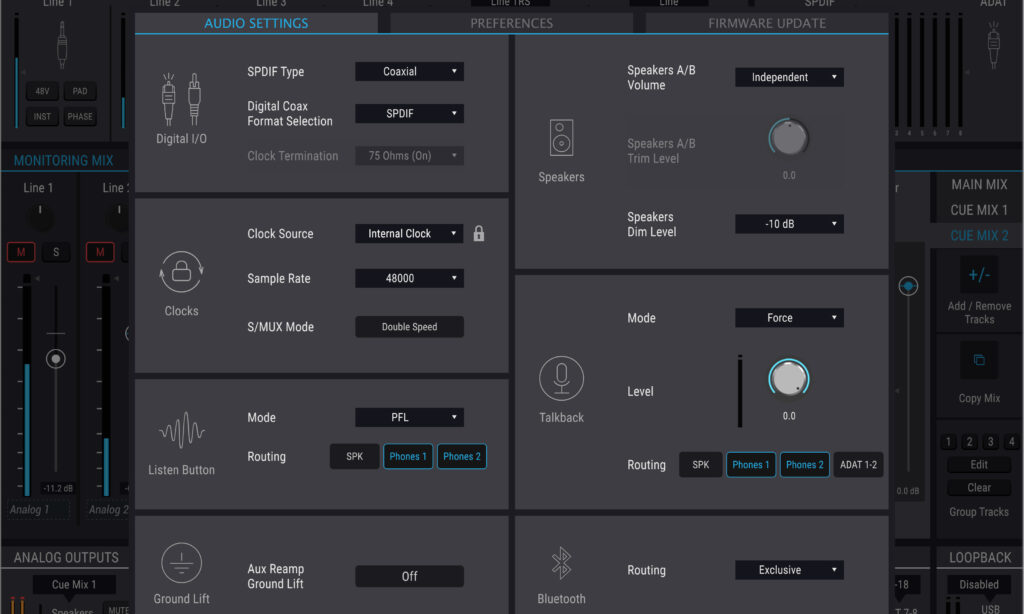Select the CUE MIX 2 tab
This screenshot has width=1024, height=614.
pyautogui.click(x=978, y=236)
